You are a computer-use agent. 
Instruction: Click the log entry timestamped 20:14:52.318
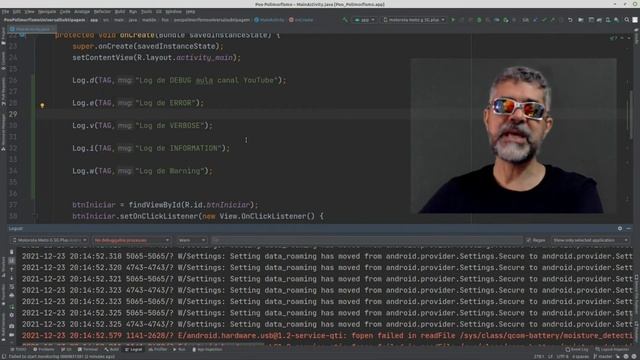[327, 256]
